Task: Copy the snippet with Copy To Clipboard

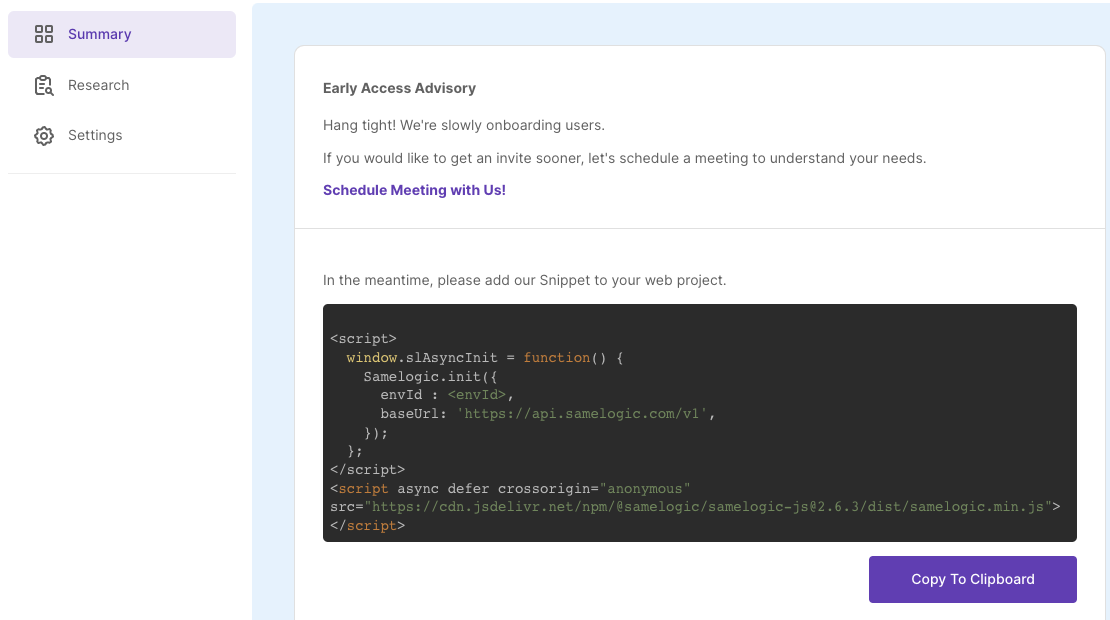Action: (x=973, y=579)
